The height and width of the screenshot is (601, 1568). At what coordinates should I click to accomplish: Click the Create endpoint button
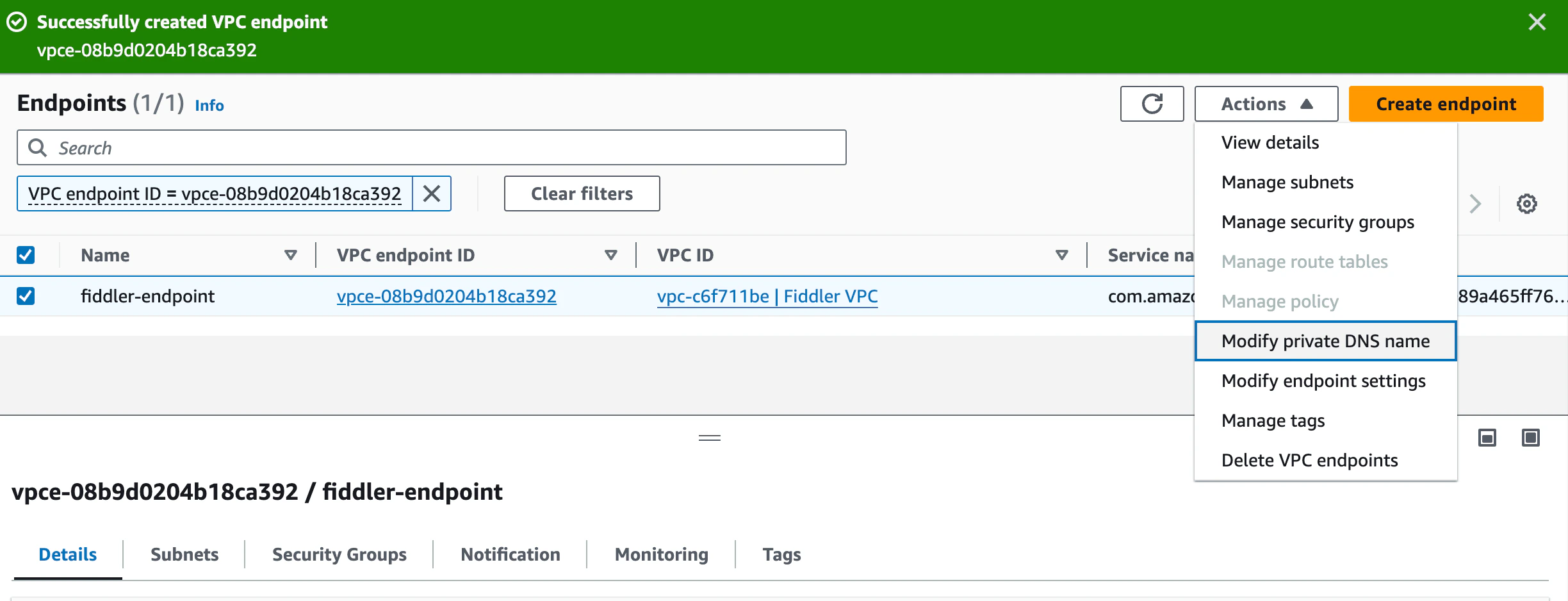point(1446,104)
